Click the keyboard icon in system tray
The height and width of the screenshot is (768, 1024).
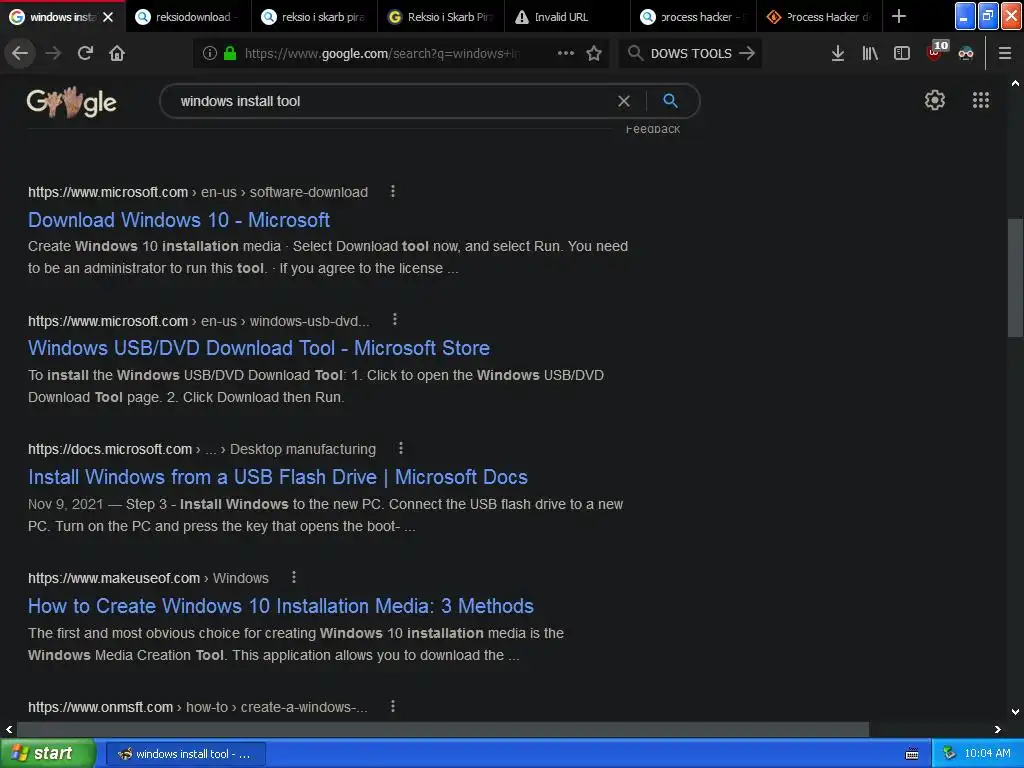click(912, 754)
